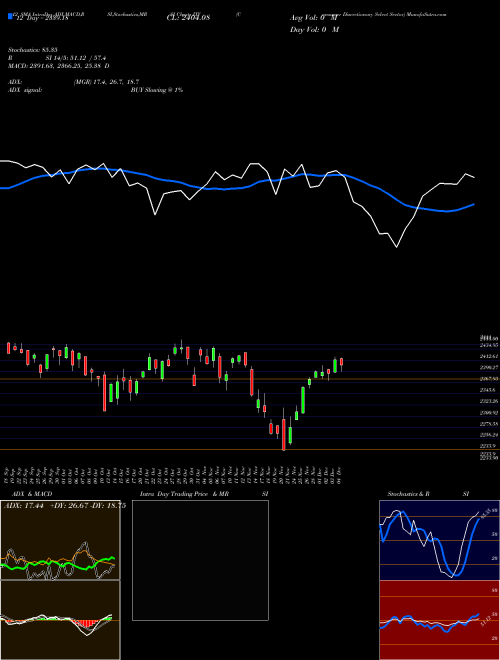Click the 2345.6 price axis label
Image resolution: width=500 pixels, height=660 pixels.
[489, 390]
